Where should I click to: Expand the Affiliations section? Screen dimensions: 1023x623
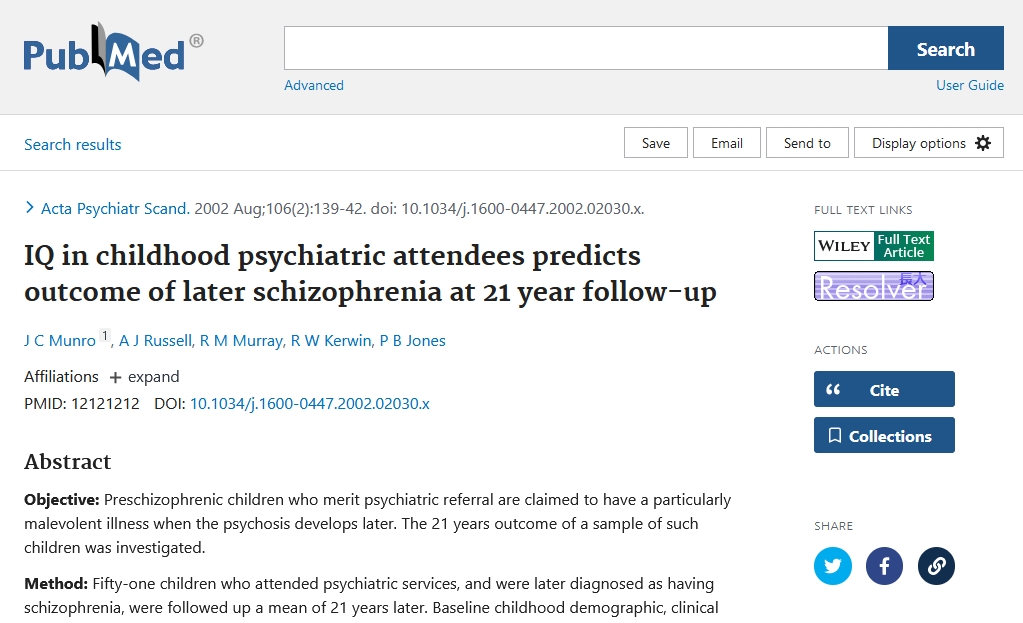pos(144,377)
